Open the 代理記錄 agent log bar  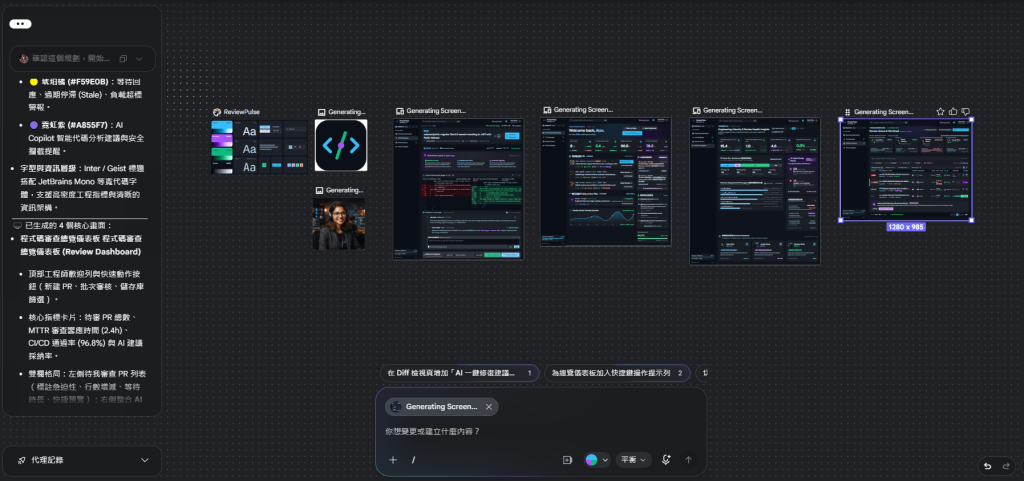tap(82, 460)
